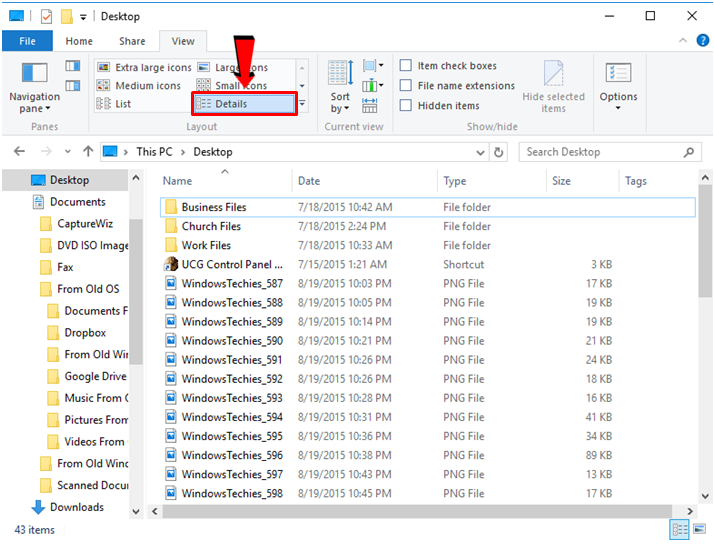This screenshot has width=714, height=545.
Task: Choose List layout
Action: (114, 104)
